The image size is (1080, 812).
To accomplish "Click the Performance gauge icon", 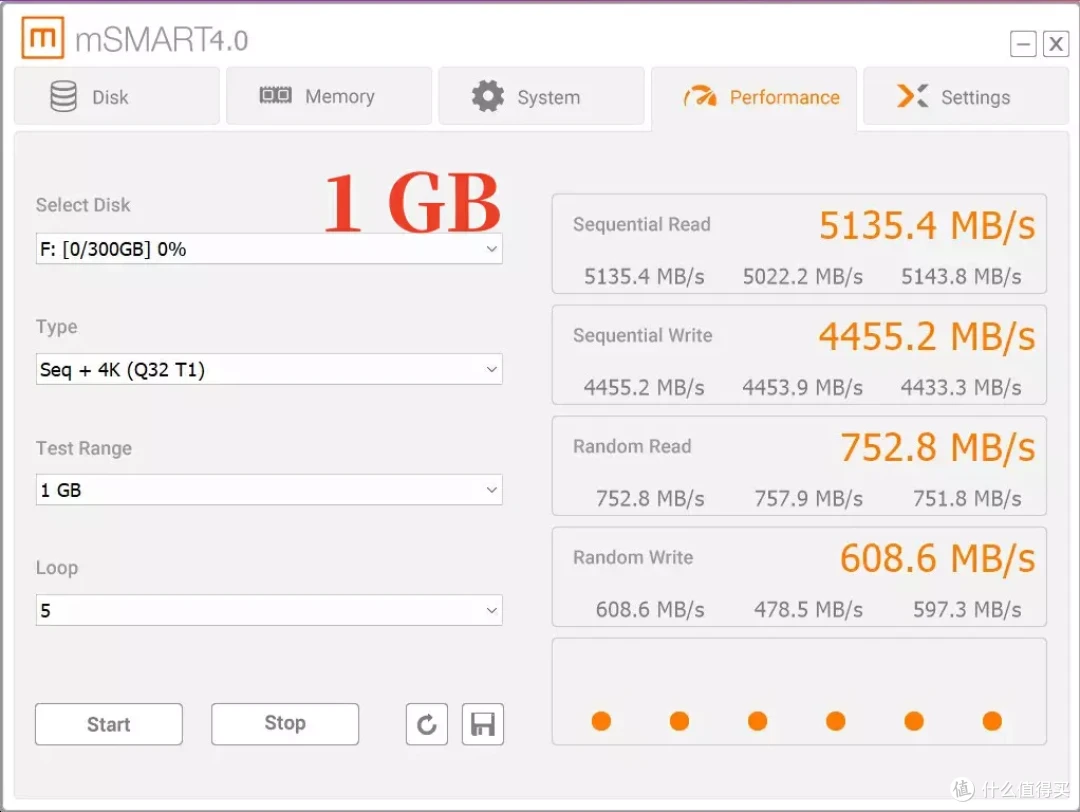I will click(x=700, y=96).
